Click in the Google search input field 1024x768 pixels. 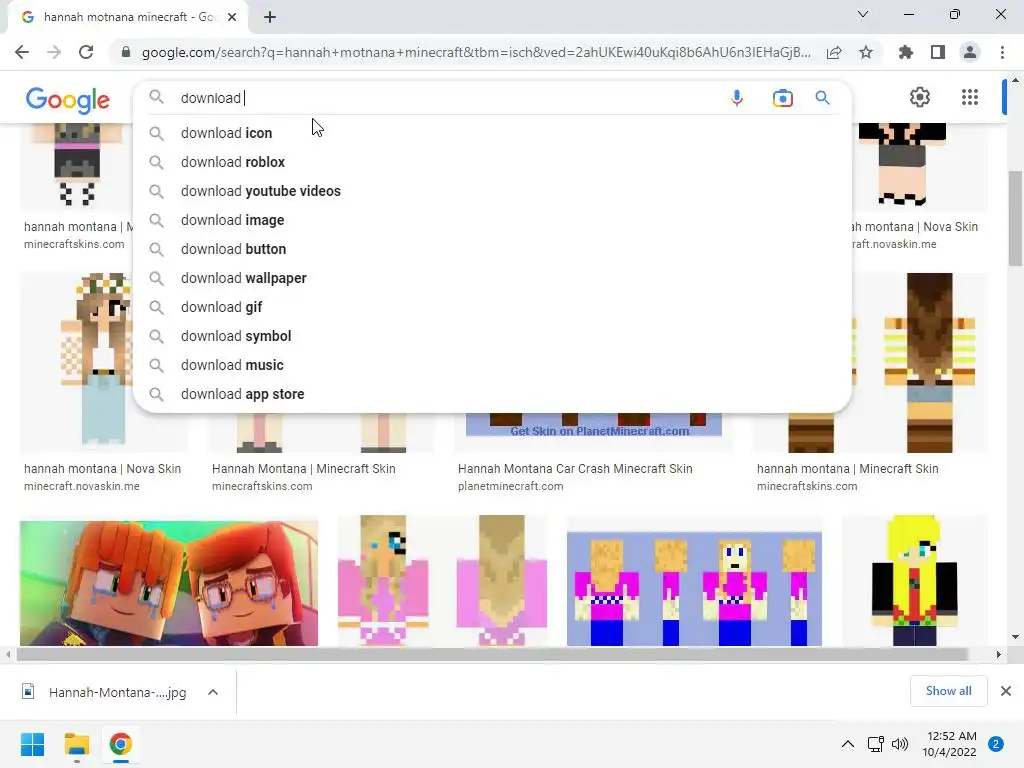(x=447, y=98)
